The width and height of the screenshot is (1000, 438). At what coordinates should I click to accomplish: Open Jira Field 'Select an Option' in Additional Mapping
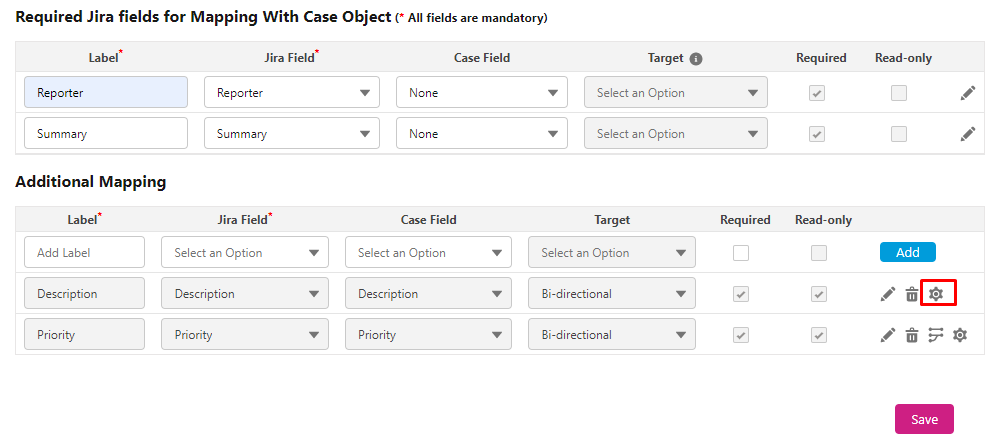click(x=245, y=252)
